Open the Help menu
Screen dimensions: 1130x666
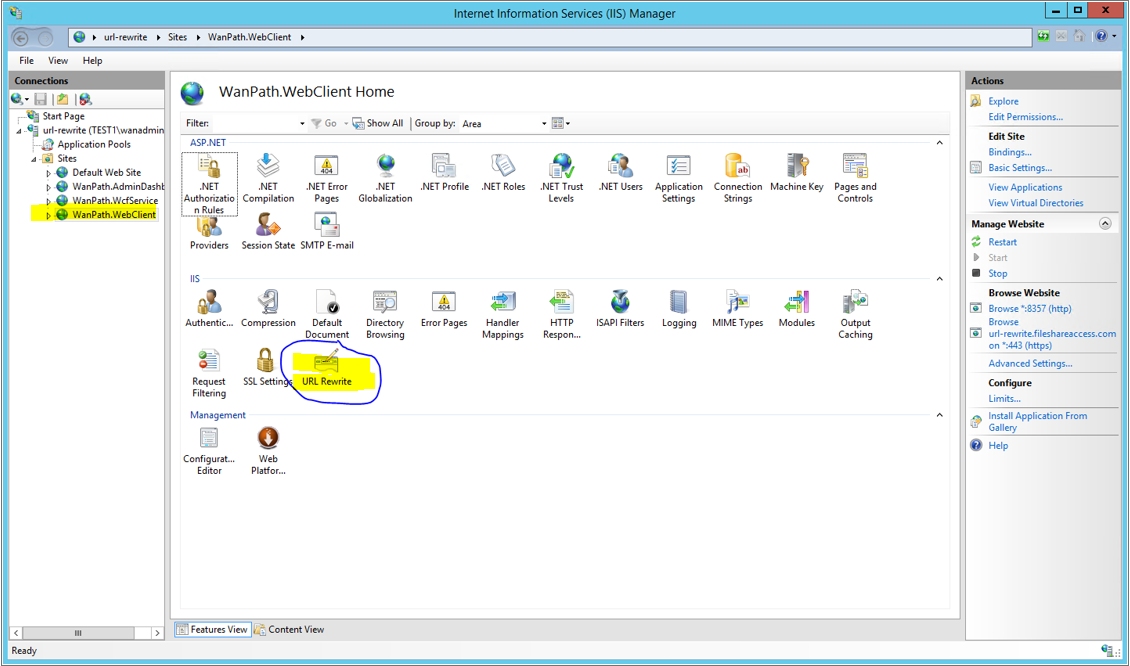click(92, 61)
